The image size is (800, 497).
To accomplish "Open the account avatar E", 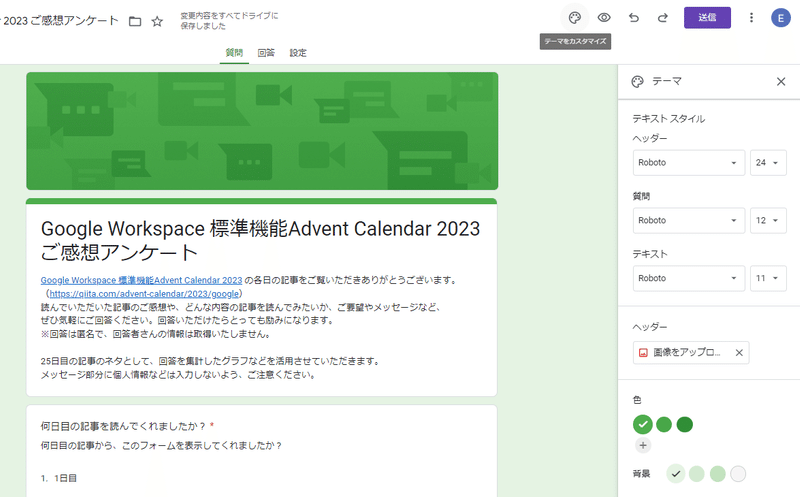I will coord(780,18).
